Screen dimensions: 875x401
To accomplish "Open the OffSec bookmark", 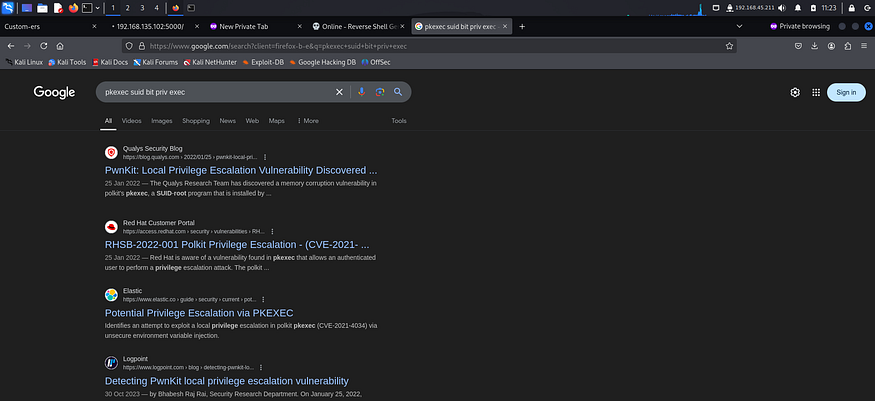I will (376, 62).
